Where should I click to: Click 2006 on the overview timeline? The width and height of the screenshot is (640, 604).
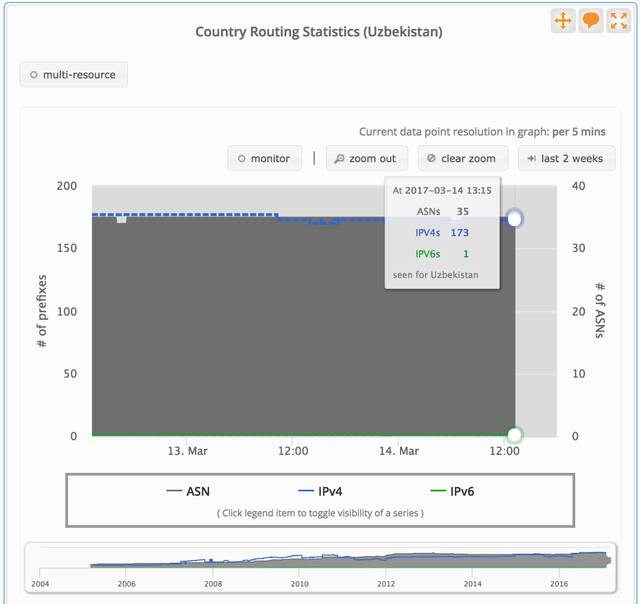pyautogui.click(x=127, y=584)
